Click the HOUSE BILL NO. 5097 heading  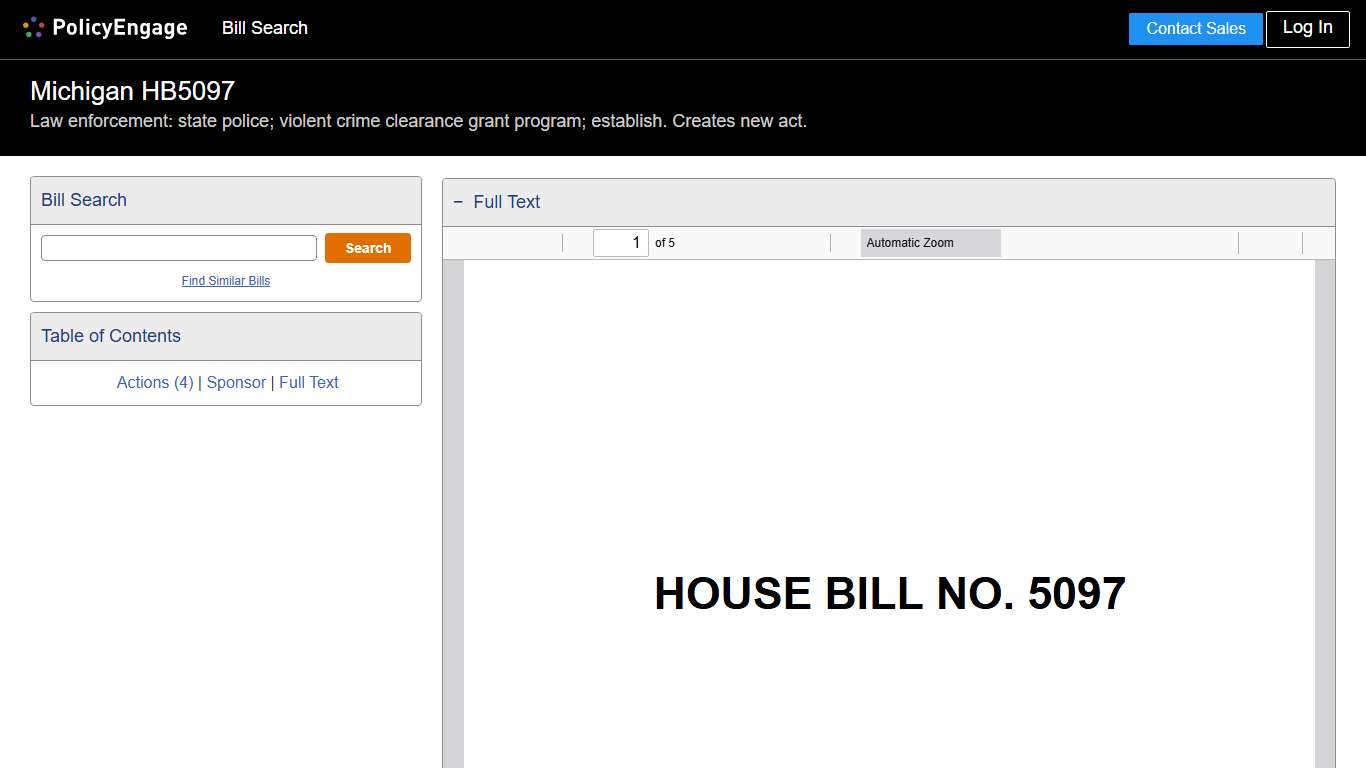point(889,594)
